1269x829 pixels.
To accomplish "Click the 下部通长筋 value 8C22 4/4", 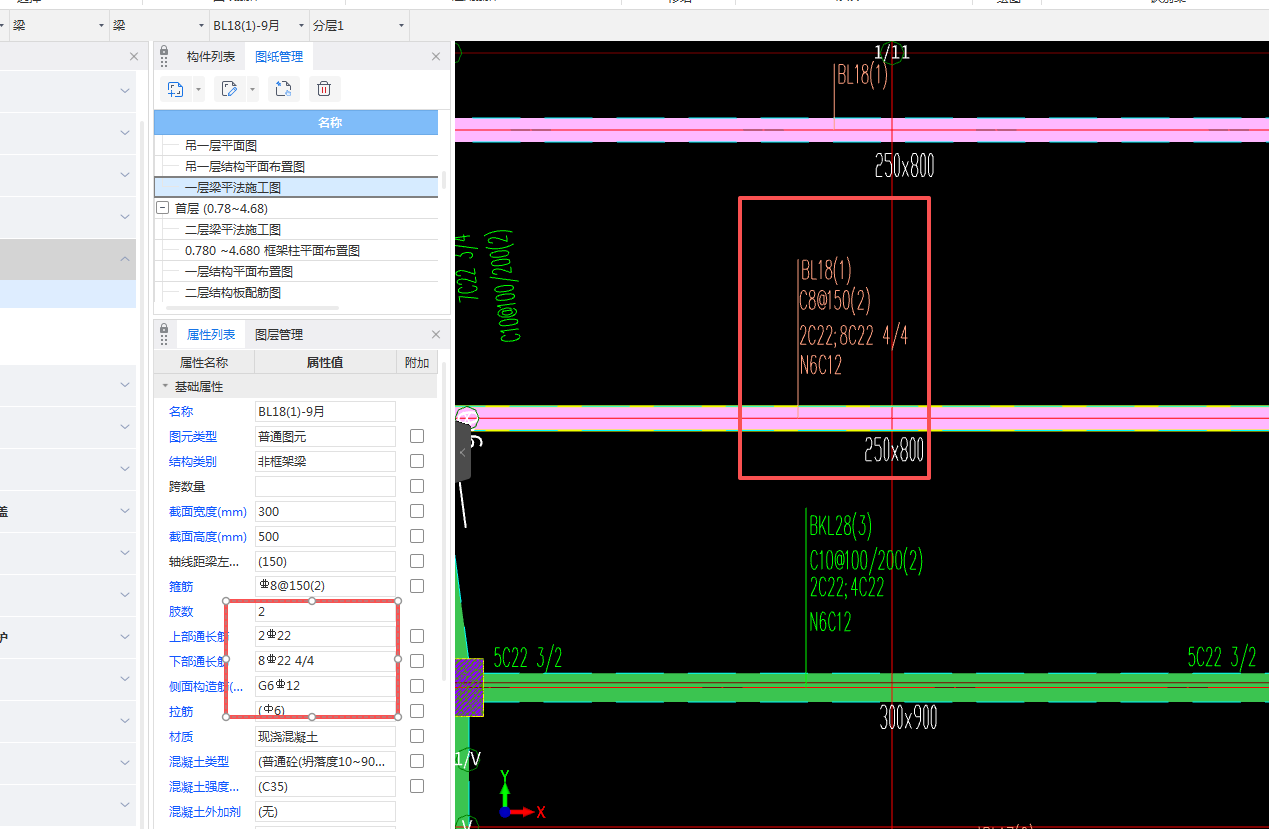I will click(x=325, y=661).
